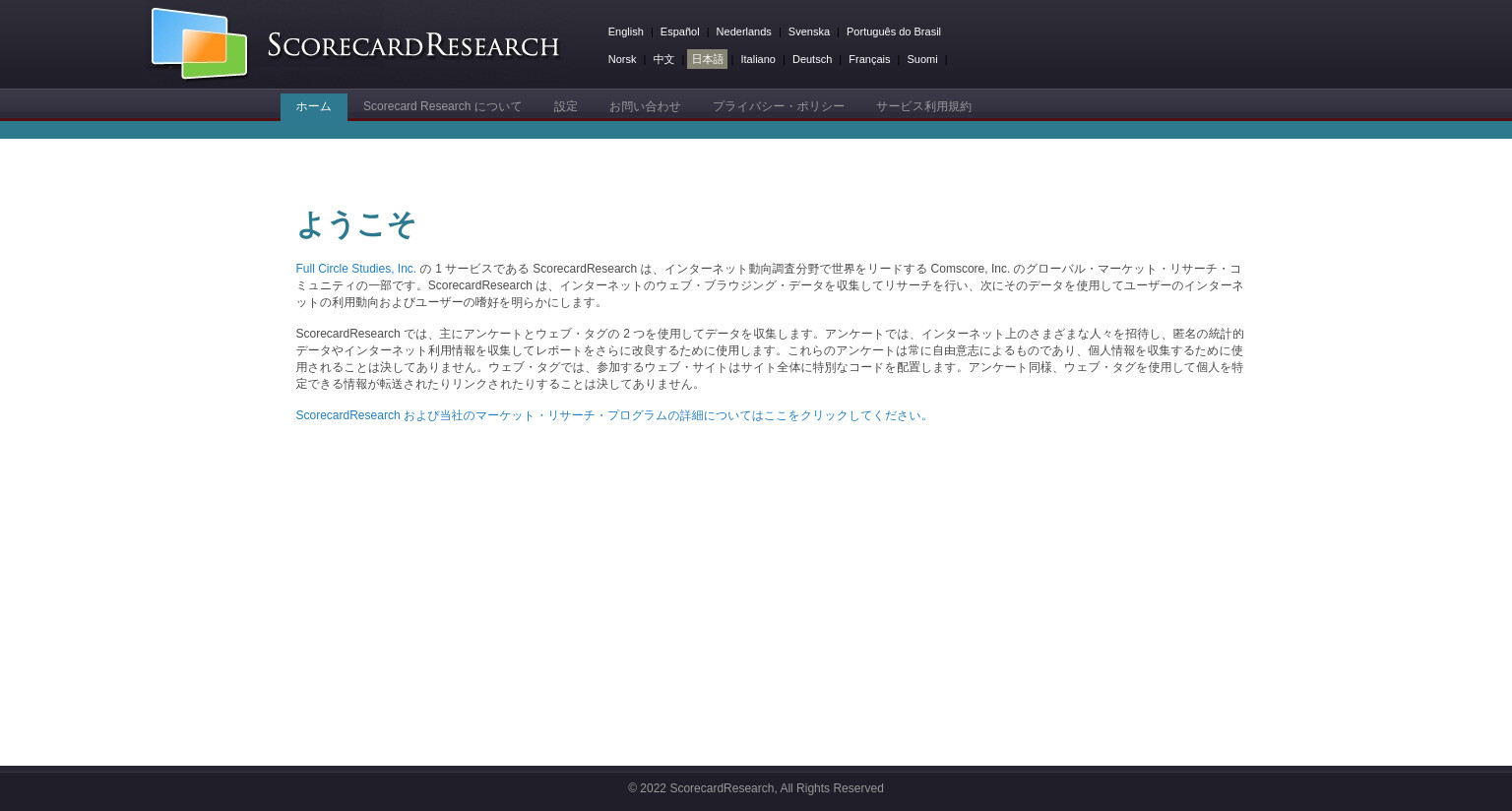The height and width of the screenshot is (811, 1512).
Task: Open the サービス利用規約 tab
Action: [x=923, y=106]
